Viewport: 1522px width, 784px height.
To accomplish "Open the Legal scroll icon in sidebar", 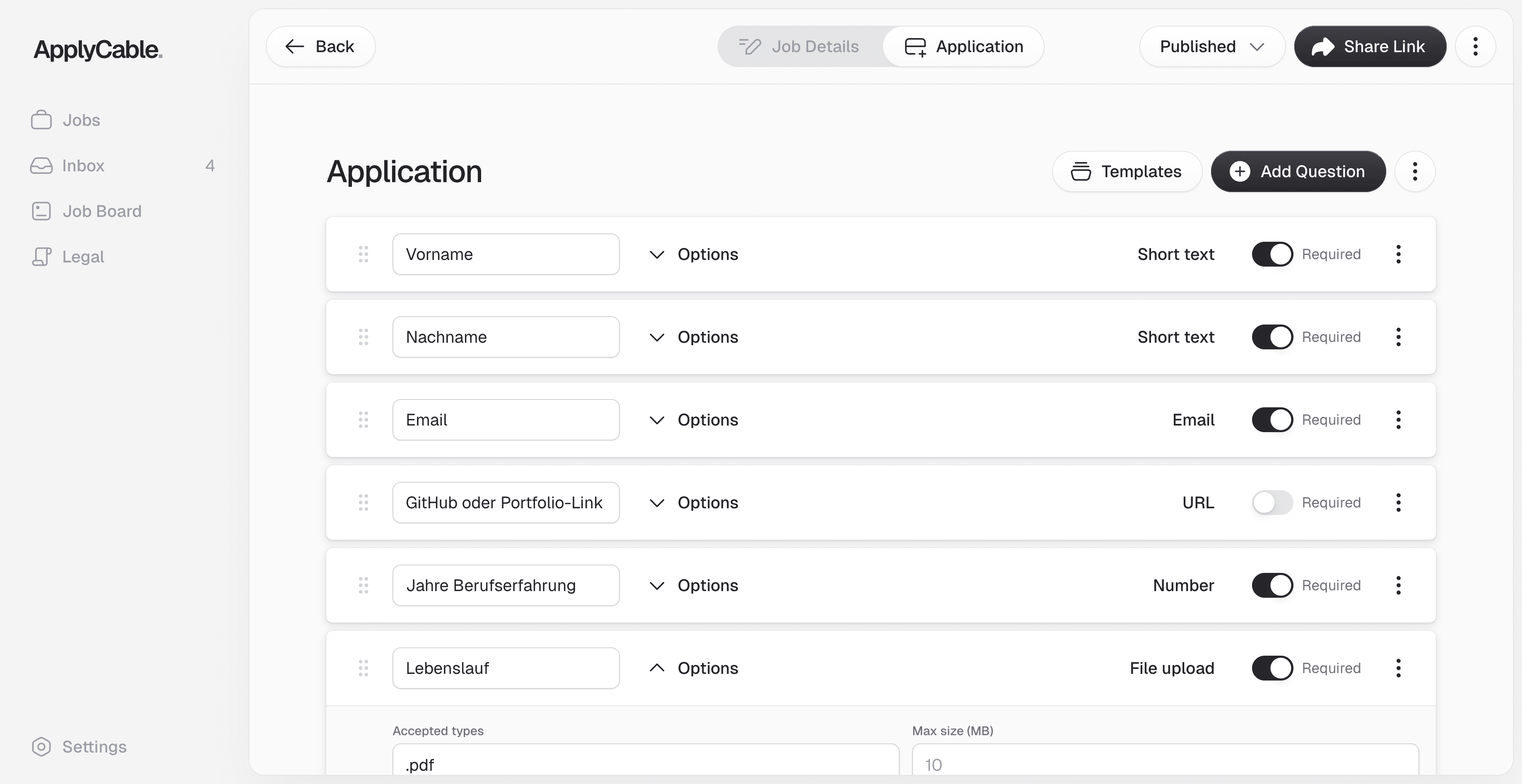I will (x=41, y=256).
